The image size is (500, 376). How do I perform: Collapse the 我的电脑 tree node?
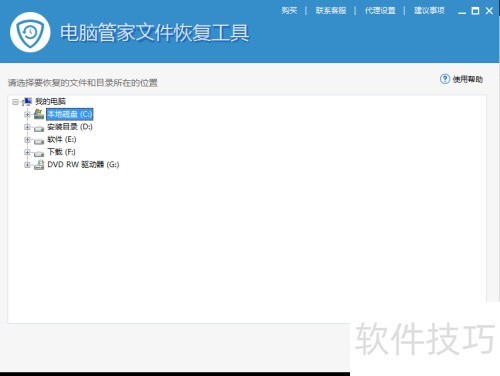(x=15, y=102)
